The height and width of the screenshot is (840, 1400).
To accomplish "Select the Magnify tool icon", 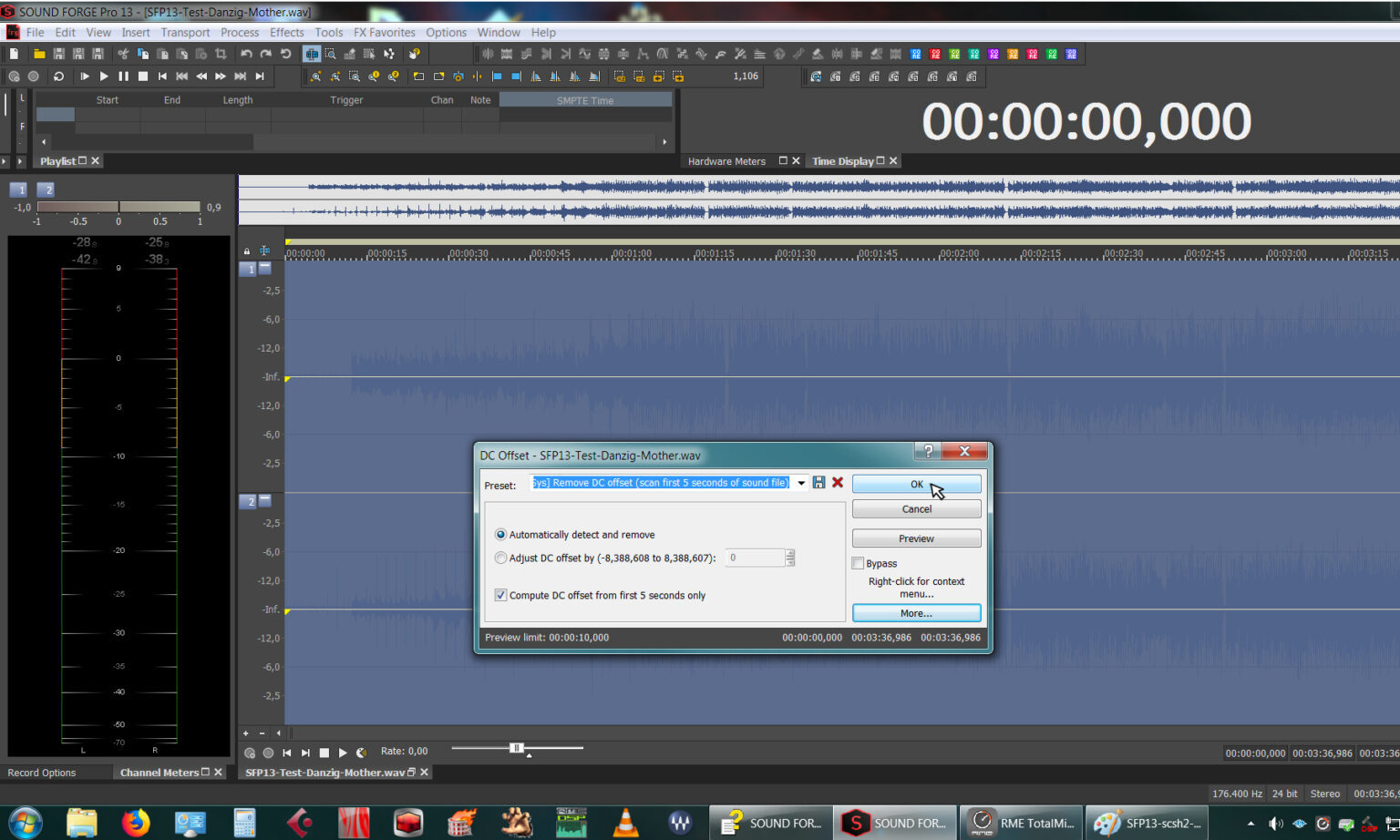I will tap(331, 55).
